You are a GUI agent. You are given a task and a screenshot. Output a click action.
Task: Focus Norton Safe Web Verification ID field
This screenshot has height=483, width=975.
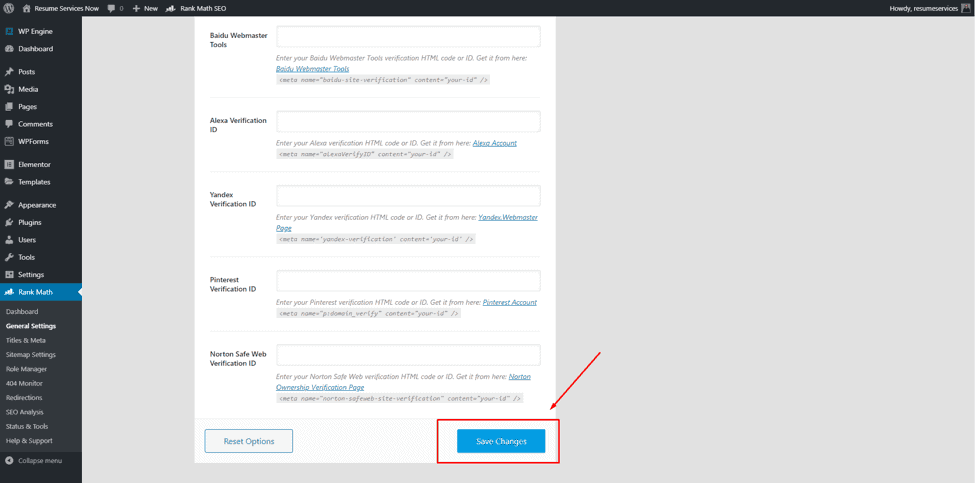409,354
